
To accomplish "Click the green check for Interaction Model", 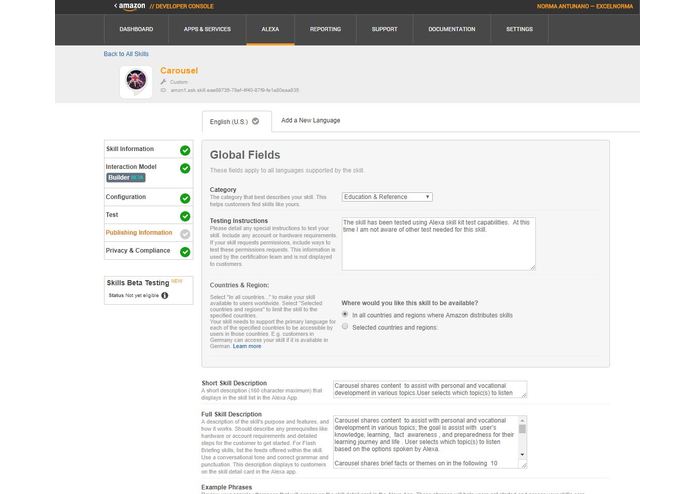I will tap(185, 168).
